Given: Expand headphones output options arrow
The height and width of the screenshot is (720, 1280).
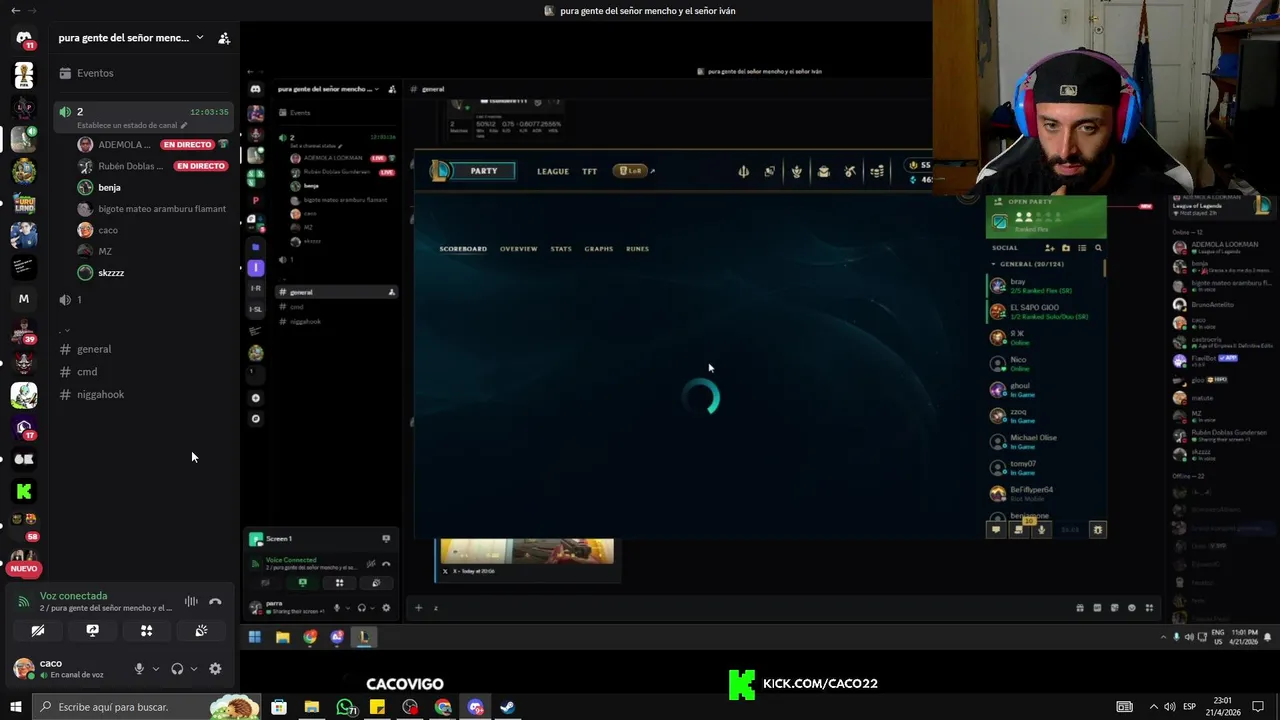Looking at the screenshot, I should [193, 669].
